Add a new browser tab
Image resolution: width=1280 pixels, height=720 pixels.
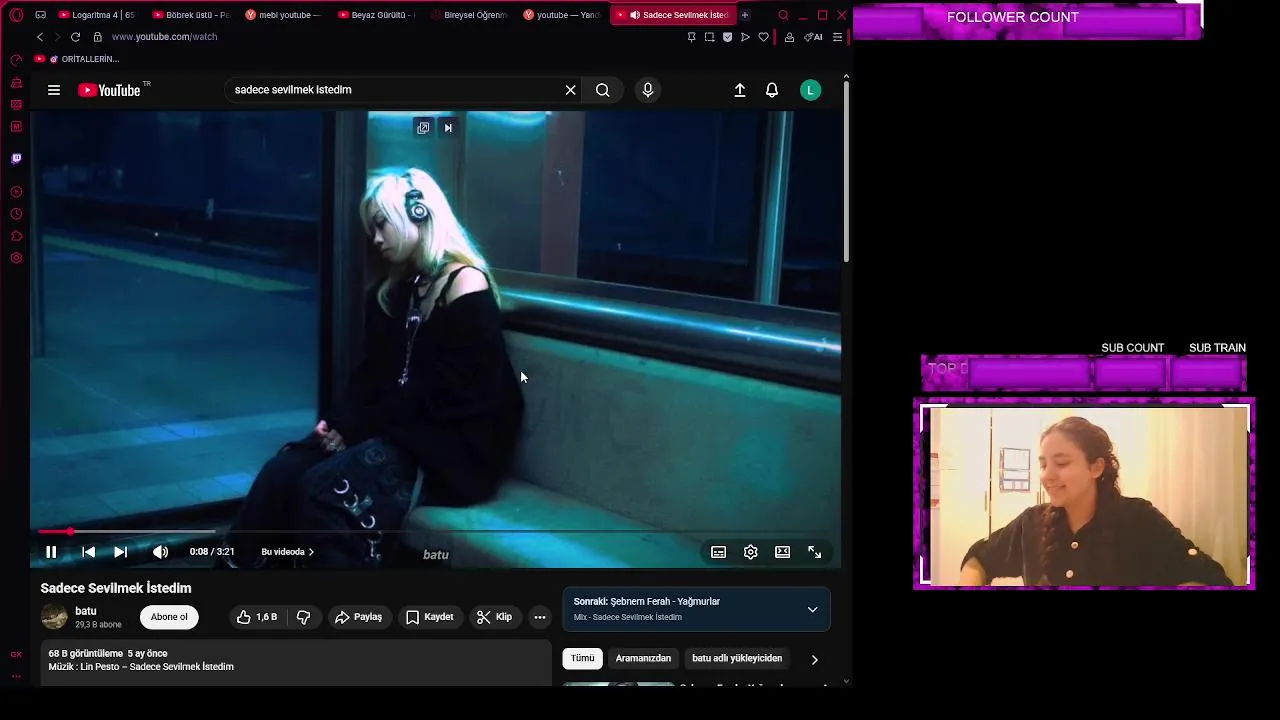pyautogui.click(x=744, y=15)
